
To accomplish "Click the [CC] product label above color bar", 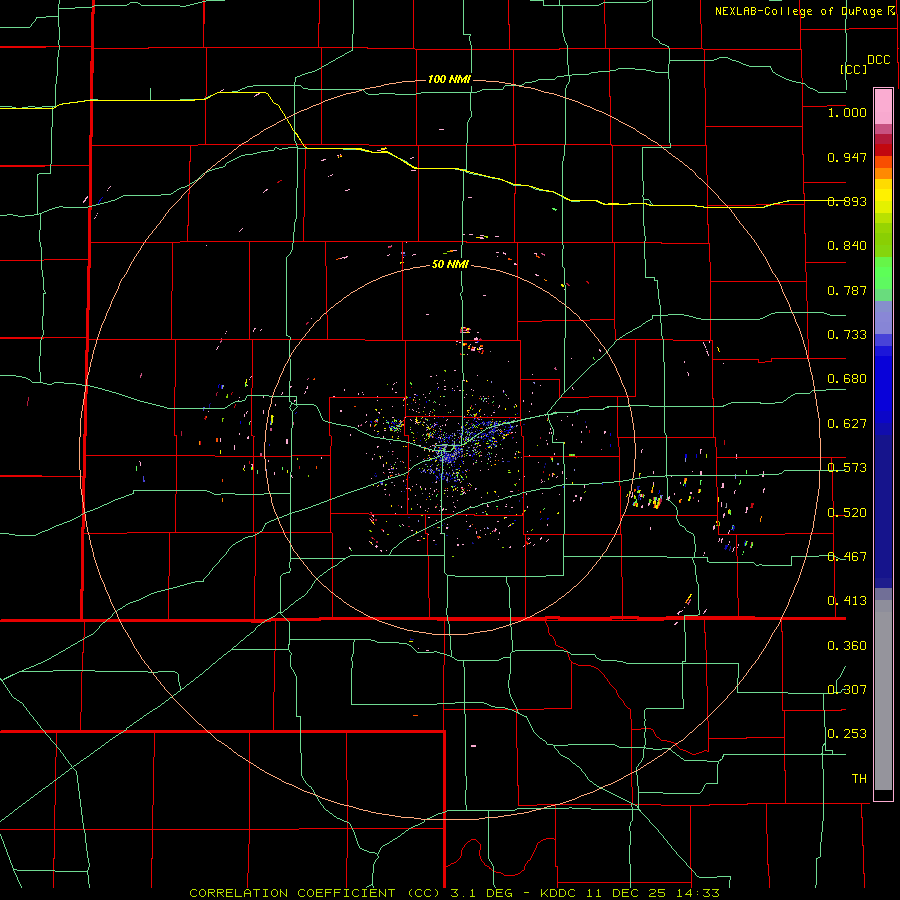I will tap(853, 69).
